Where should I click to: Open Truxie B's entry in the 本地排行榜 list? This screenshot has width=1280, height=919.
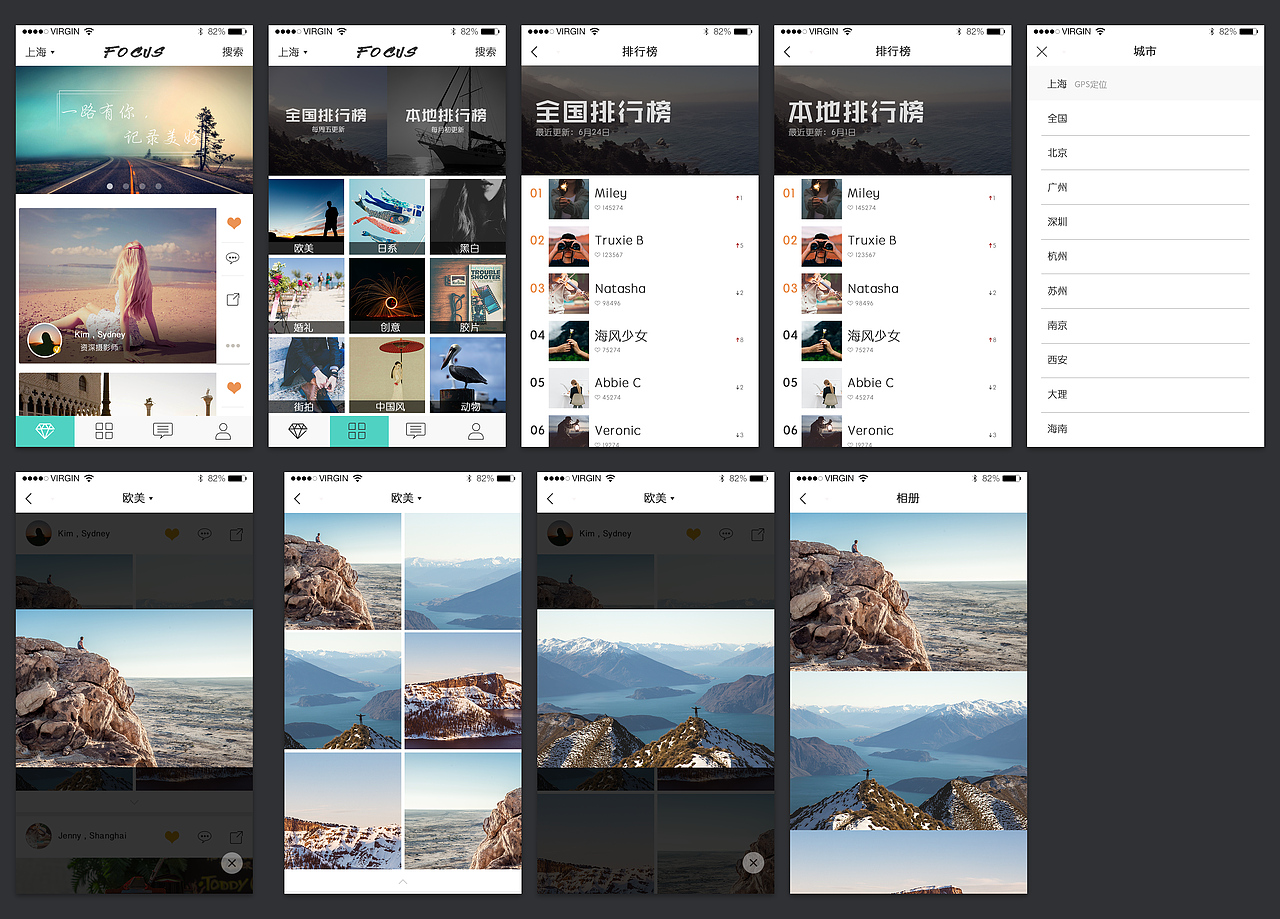tap(893, 246)
